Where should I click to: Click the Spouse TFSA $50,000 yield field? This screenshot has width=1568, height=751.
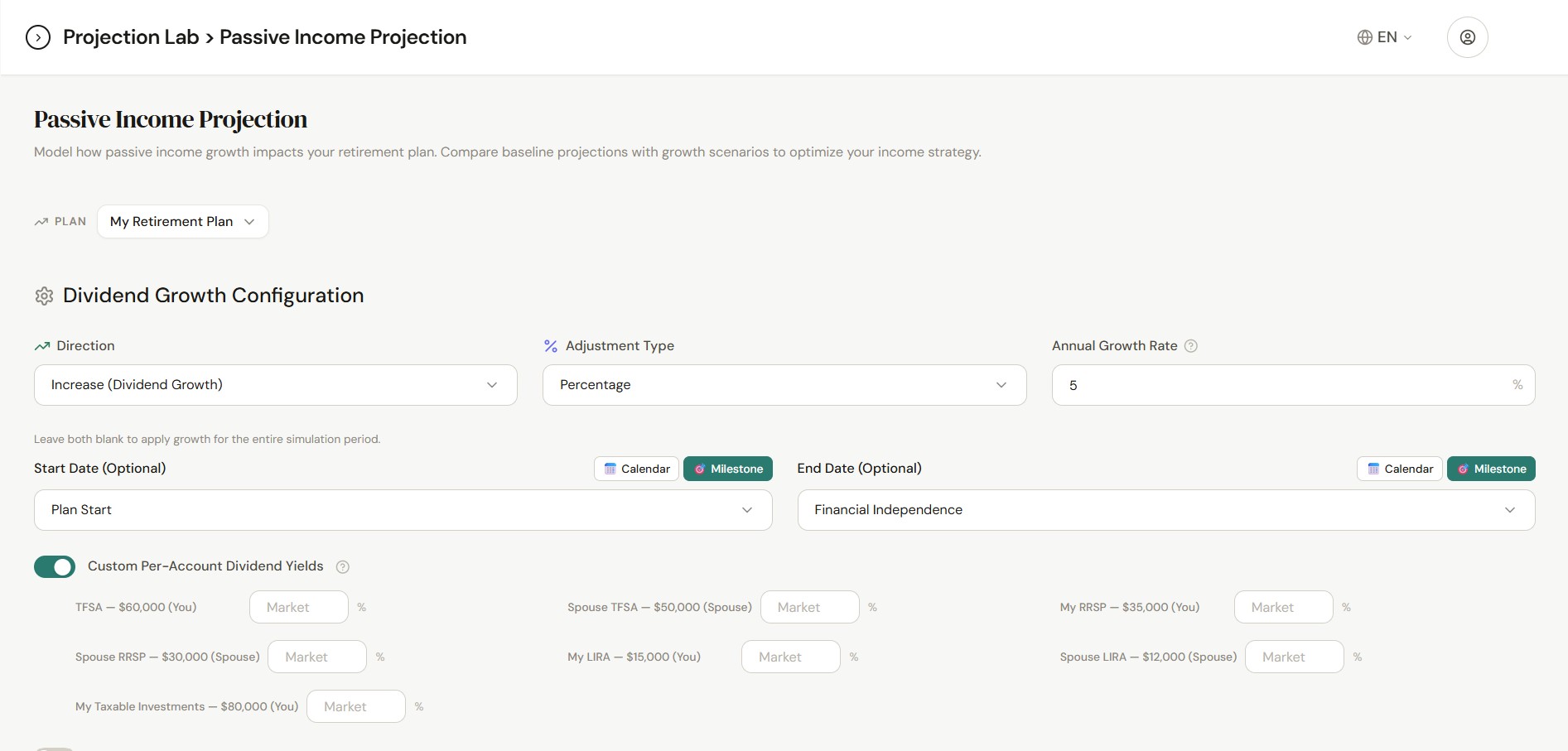[x=810, y=607]
